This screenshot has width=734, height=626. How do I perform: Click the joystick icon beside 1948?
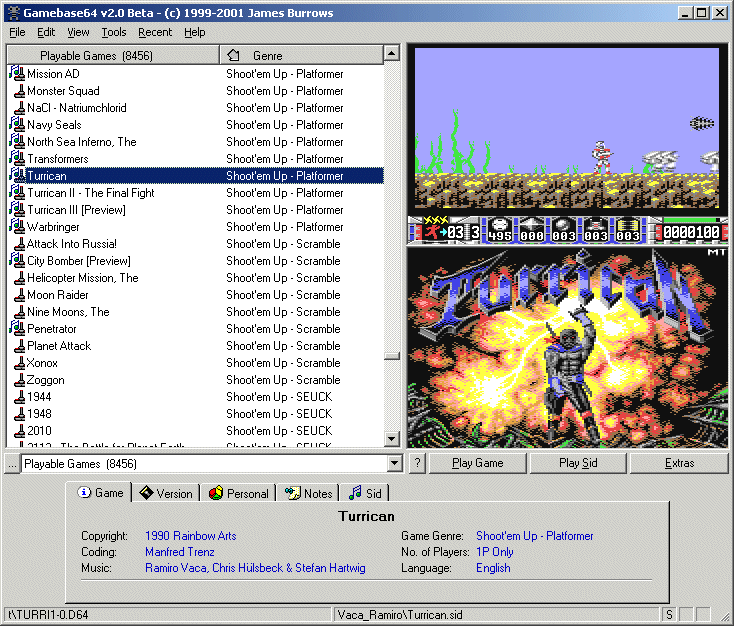pos(19,413)
